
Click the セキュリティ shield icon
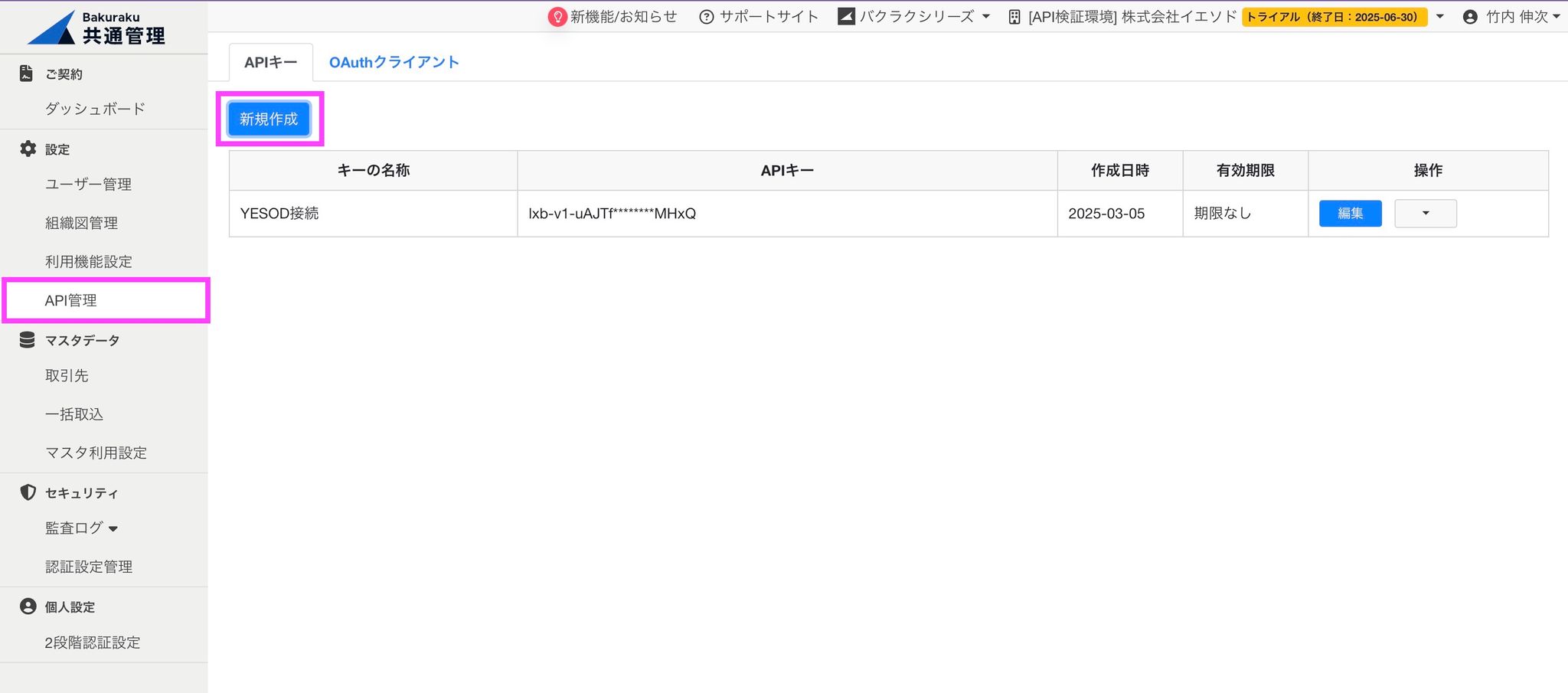click(x=28, y=492)
